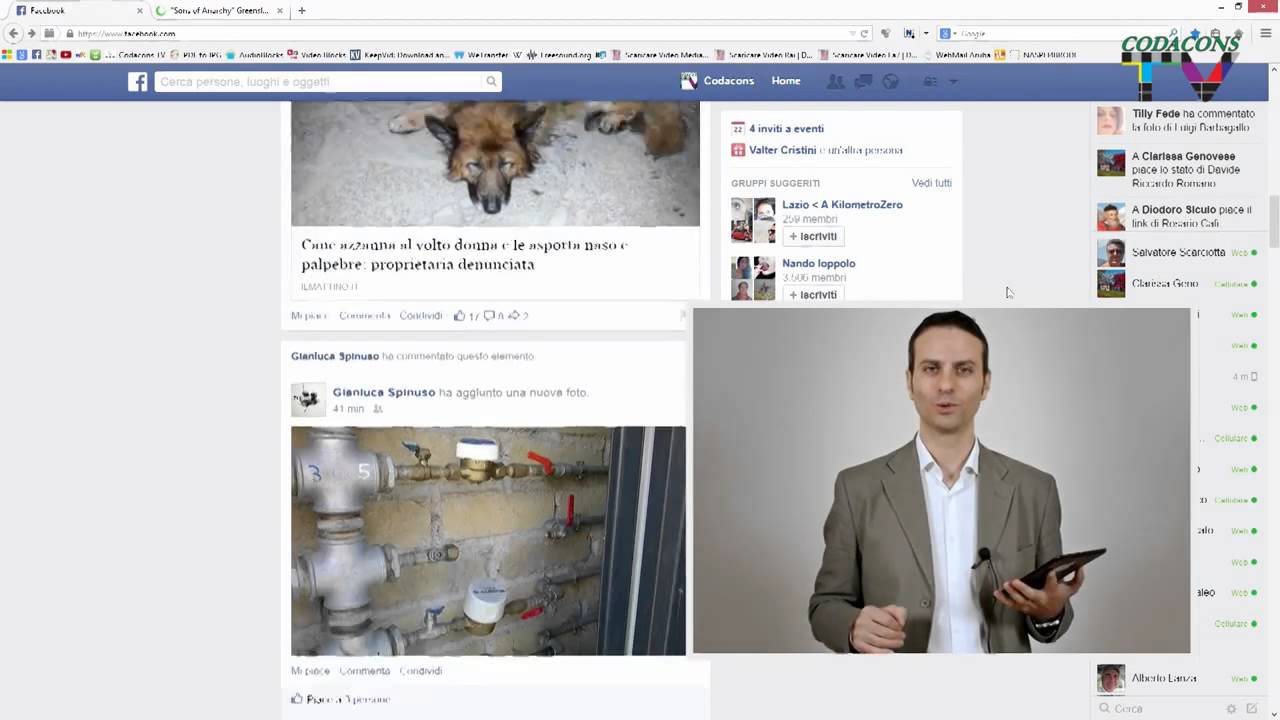Reload the page with the refresh icon

coord(865,33)
